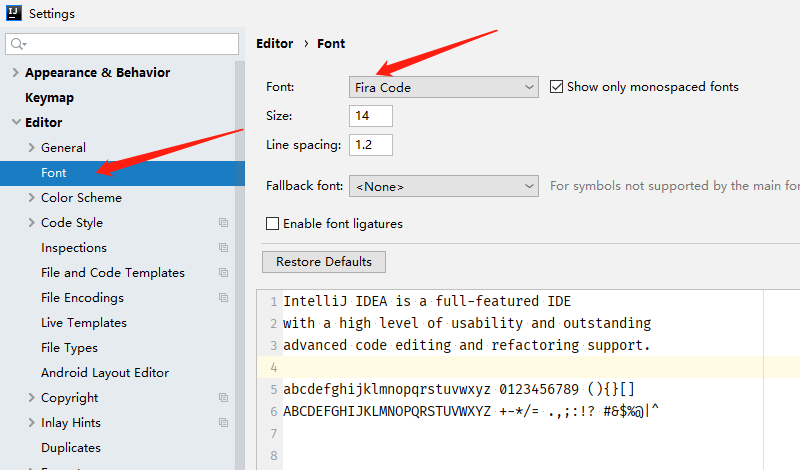The width and height of the screenshot is (800, 470).
Task: Uncheck Show only monospaced fonts
Action: click(556, 87)
